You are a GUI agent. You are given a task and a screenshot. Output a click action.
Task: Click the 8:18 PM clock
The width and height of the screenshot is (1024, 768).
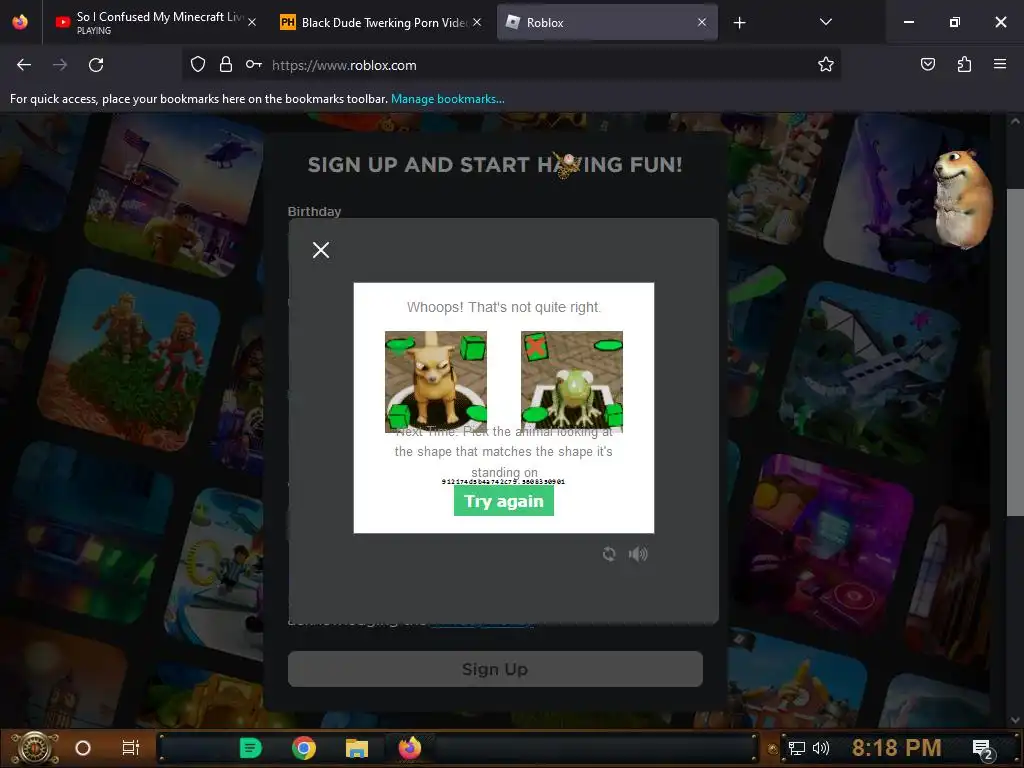click(897, 748)
